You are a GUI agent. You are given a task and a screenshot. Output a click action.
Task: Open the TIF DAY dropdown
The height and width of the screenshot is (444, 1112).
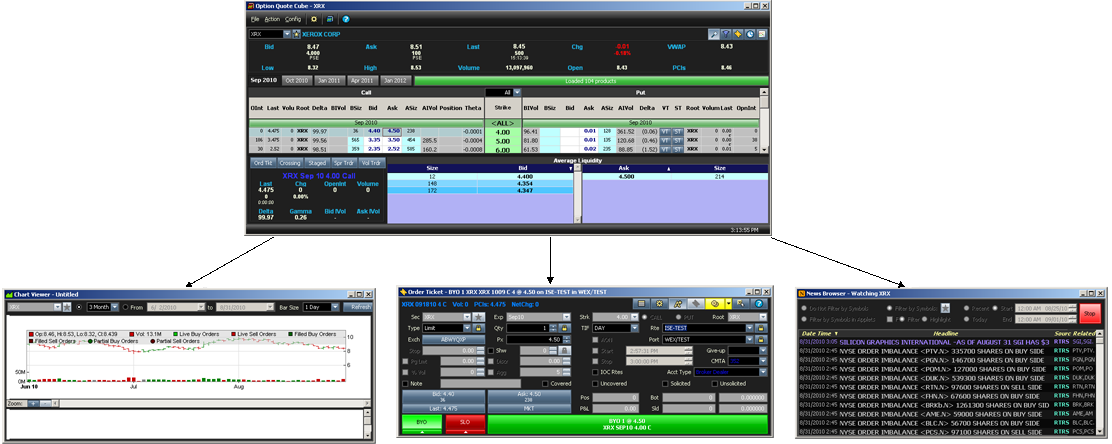635,328
